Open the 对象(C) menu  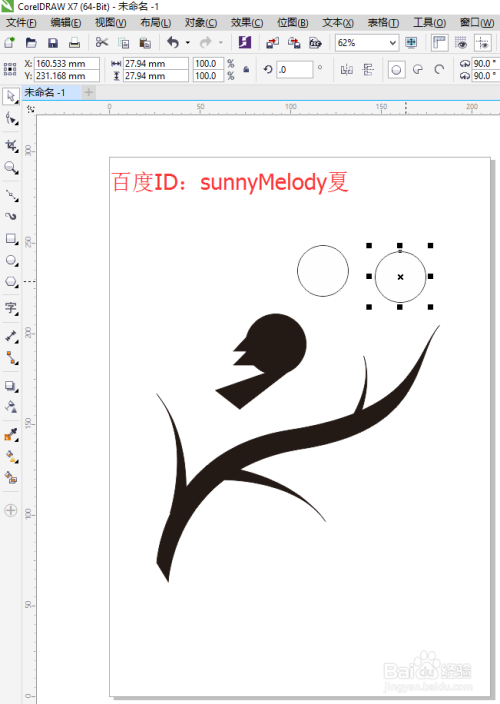201,22
